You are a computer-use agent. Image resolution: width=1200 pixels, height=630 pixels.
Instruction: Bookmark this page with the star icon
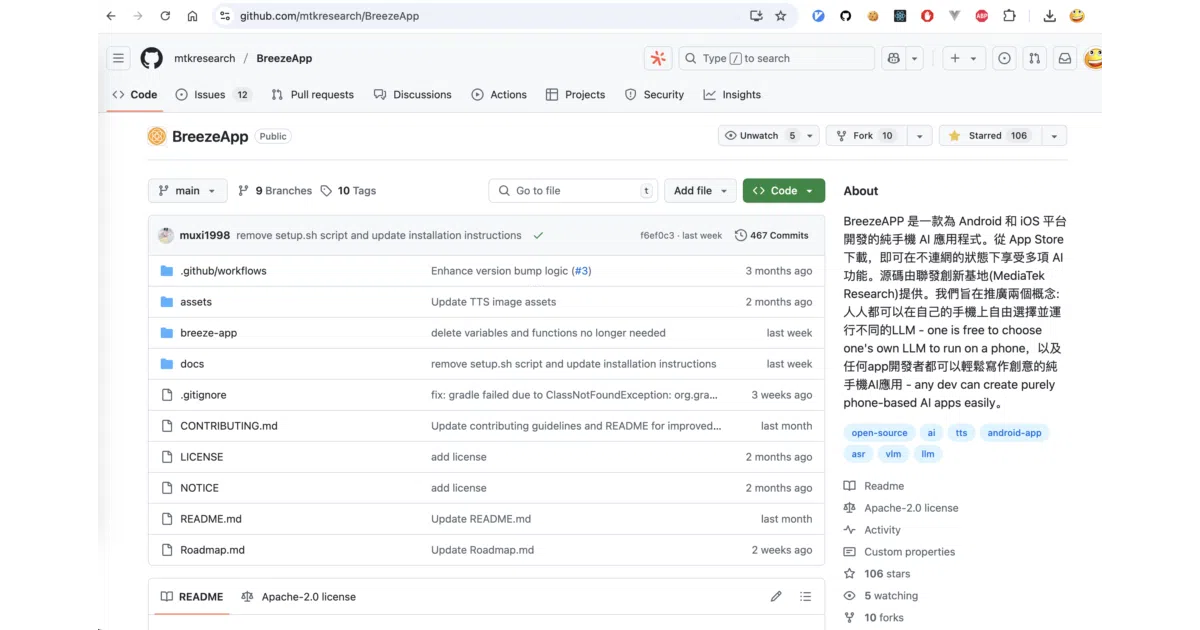point(781,16)
